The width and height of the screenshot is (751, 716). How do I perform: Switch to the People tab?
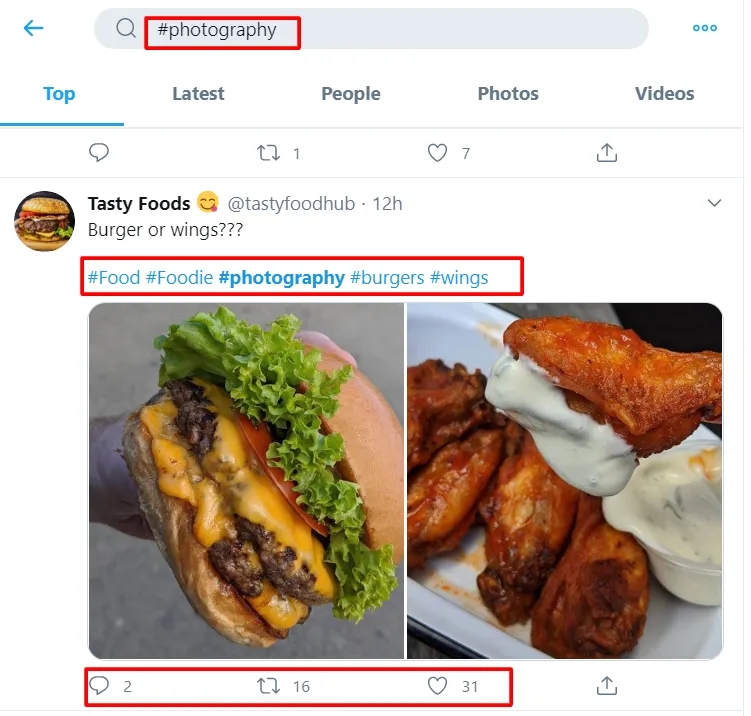tap(351, 94)
